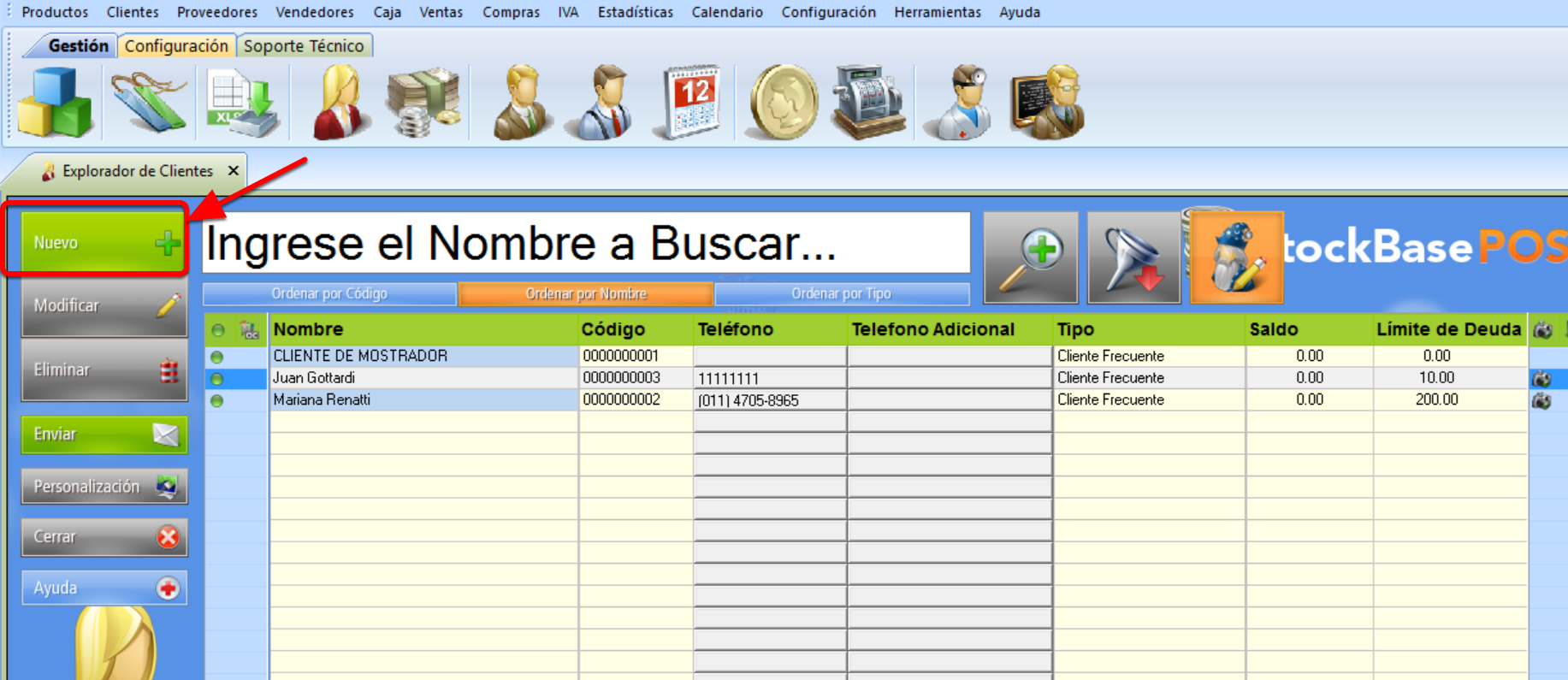Screen dimensions: 1568x680
Task: Click the magnifier with green plus icon
Action: pyautogui.click(x=1031, y=257)
